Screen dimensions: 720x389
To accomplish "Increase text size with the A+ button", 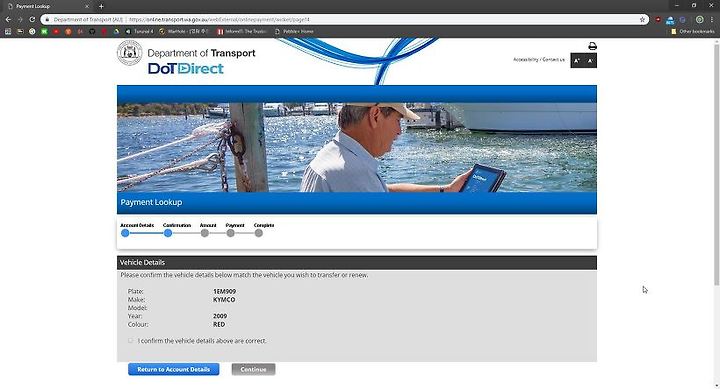I will tap(577, 61).
